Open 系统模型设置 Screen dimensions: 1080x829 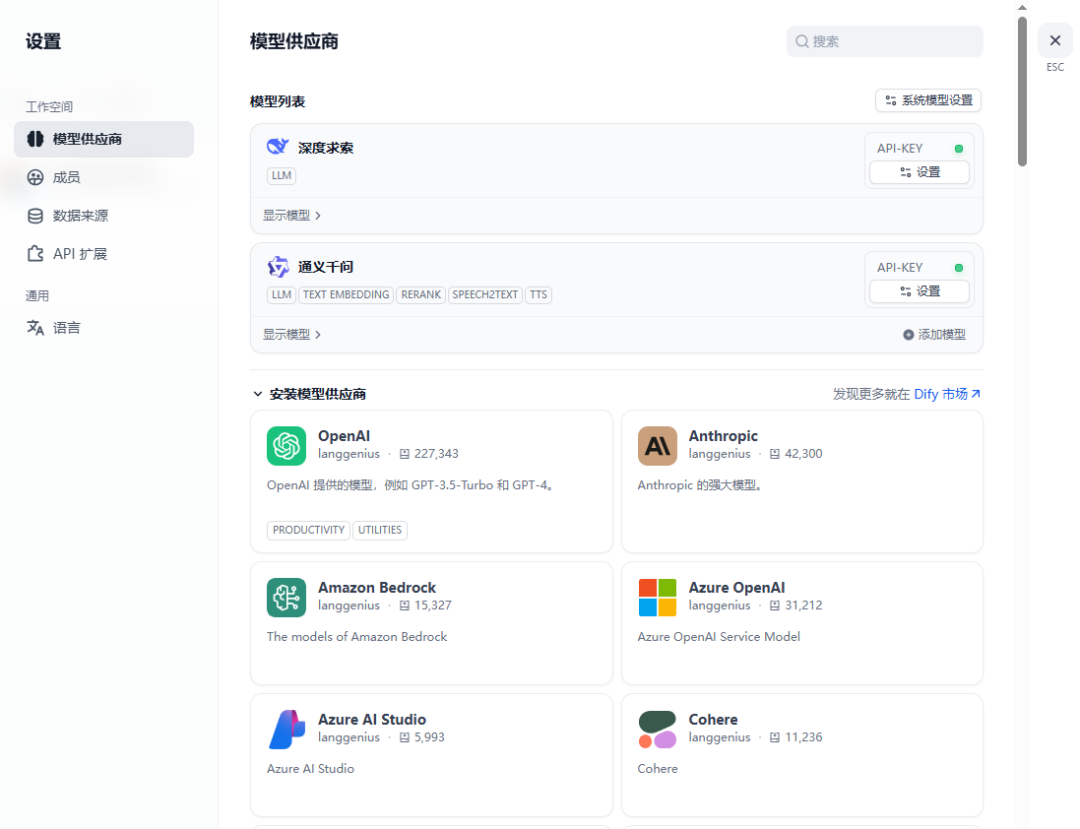tap(928, 100)
